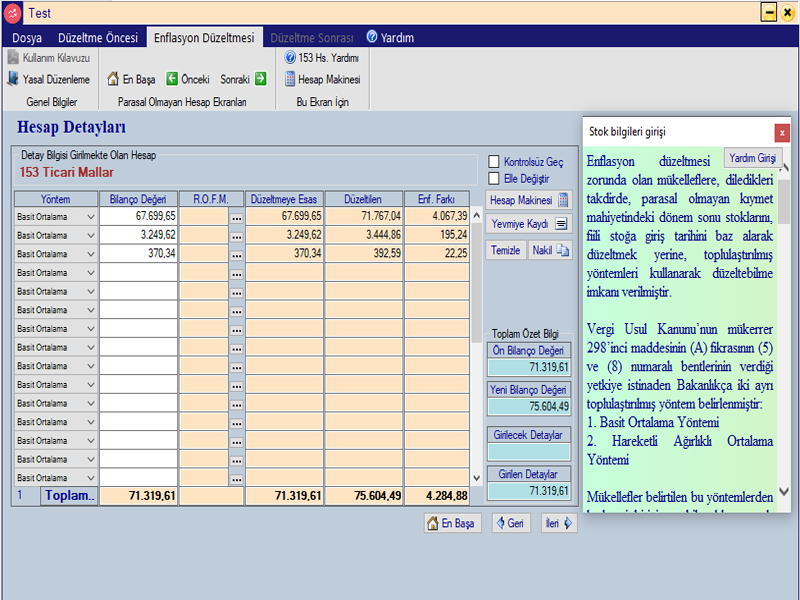Click Enf. Farkı value 195,24

tap(437, 235)
